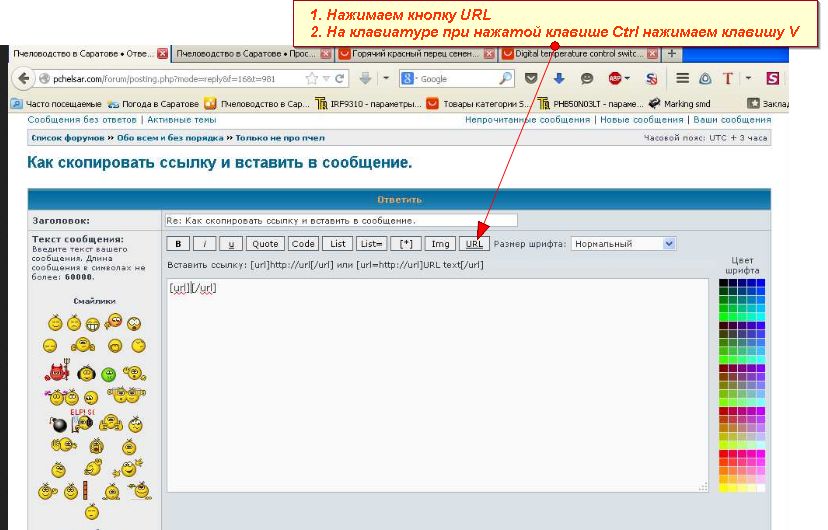
Task: Click the bold B formatting button
Action: pyautogui.click(x=178, y=243)
